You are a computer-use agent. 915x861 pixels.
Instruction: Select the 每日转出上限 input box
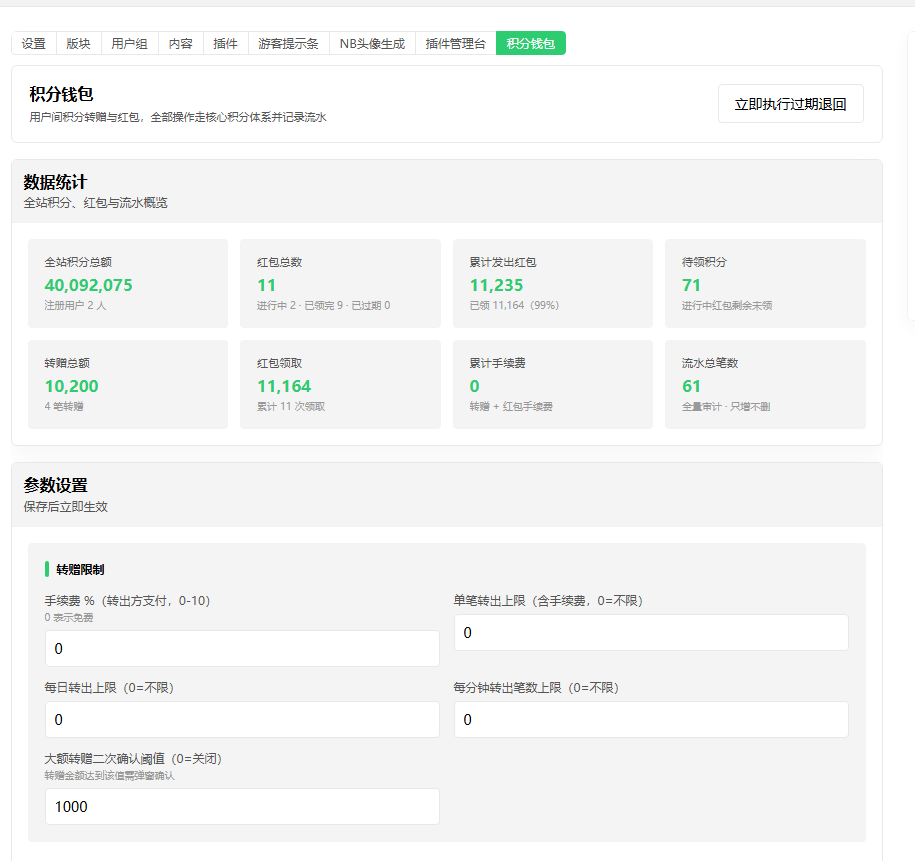242,720
